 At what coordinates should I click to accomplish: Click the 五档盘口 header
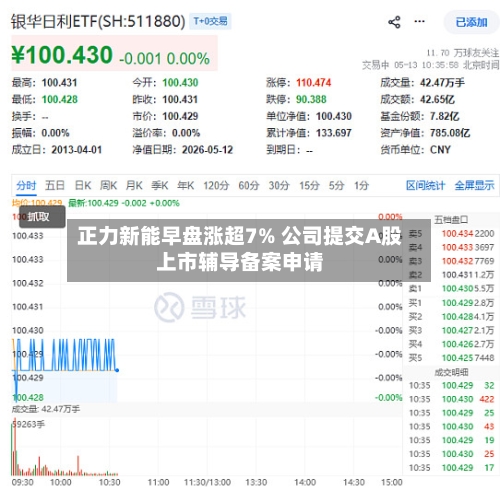click(x=451, y=219)
